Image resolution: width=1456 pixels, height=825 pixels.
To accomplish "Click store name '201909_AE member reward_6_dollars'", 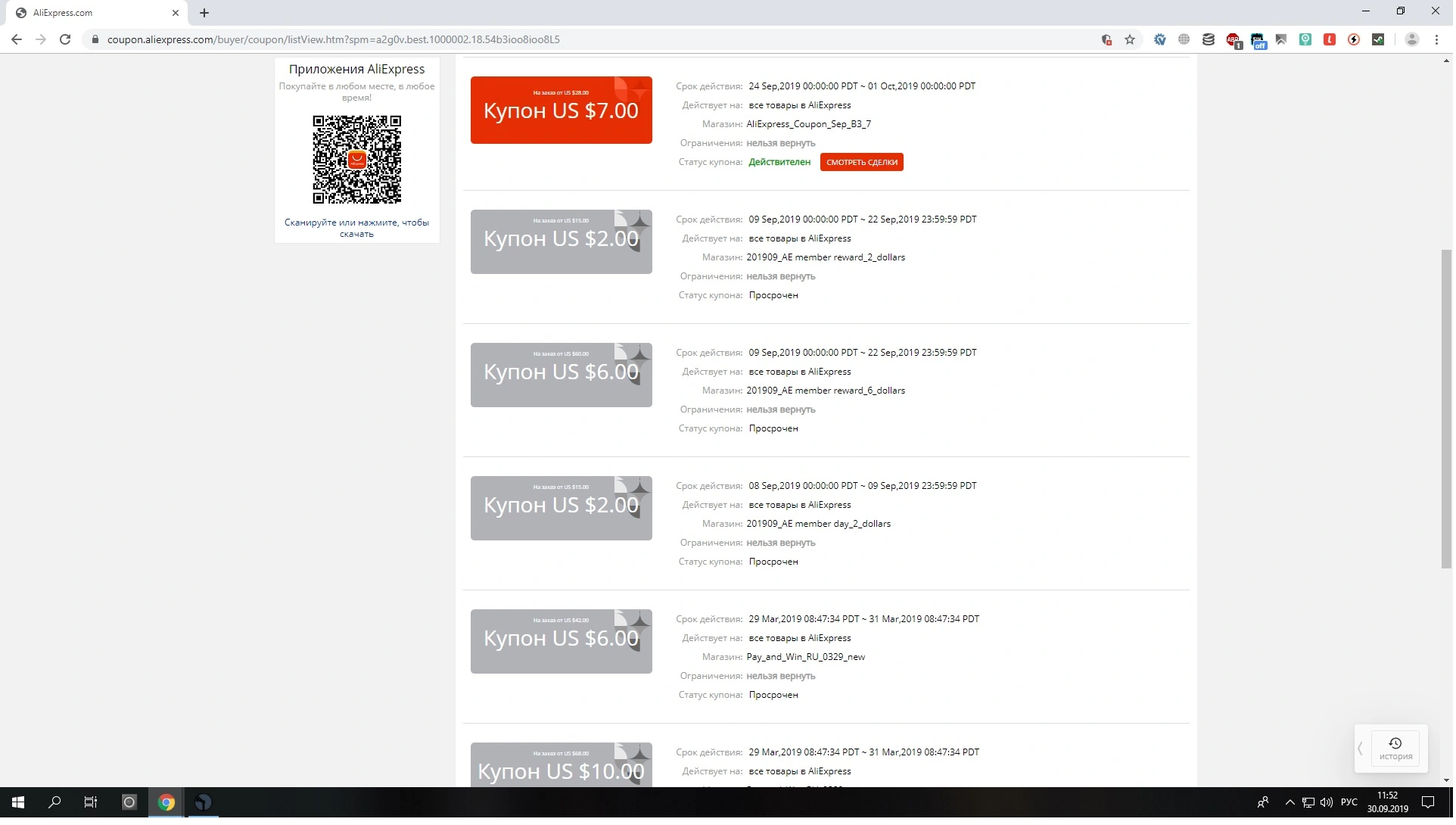I will (x=826, y=391).
